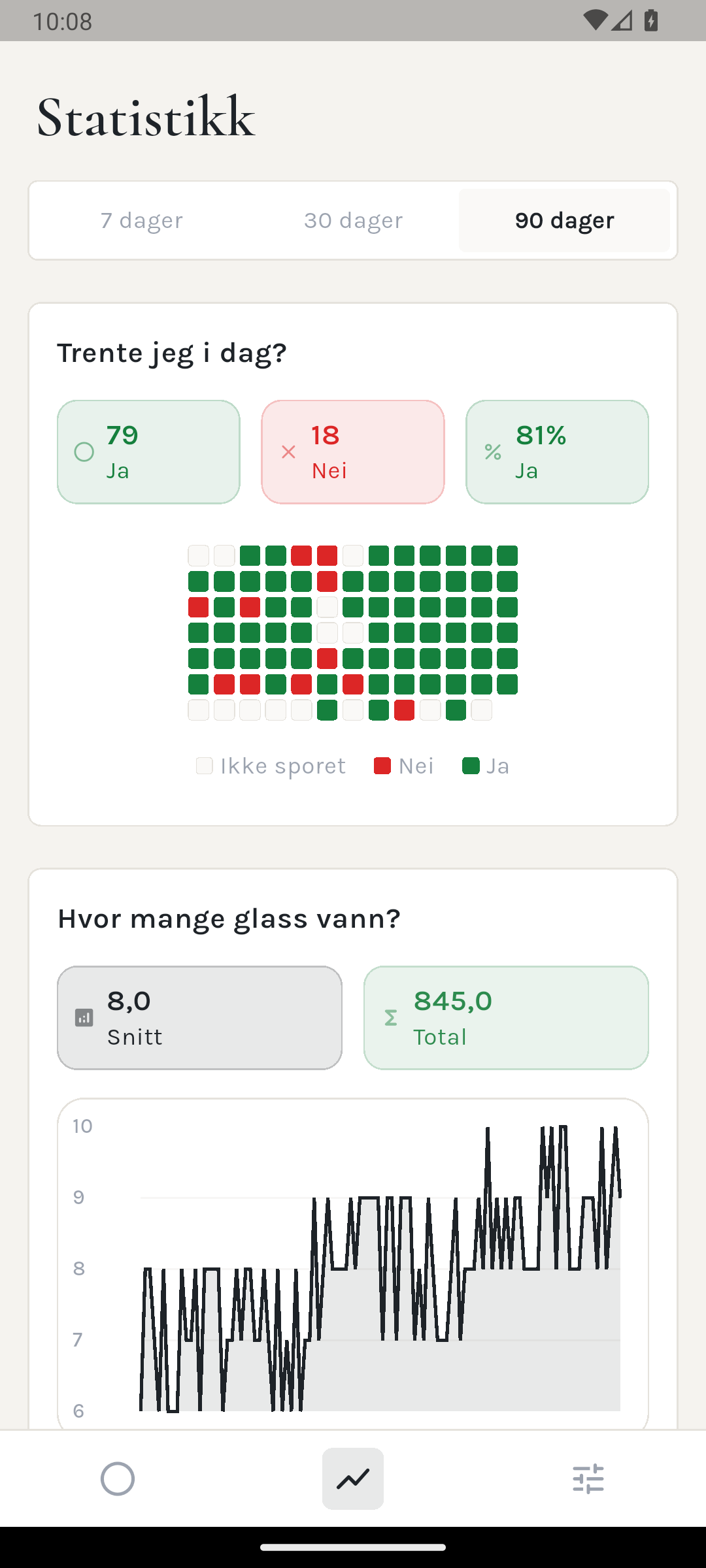706x1568 pixels.
Task: Tap the sigma icon in Total card
Action: (391, 1018)
